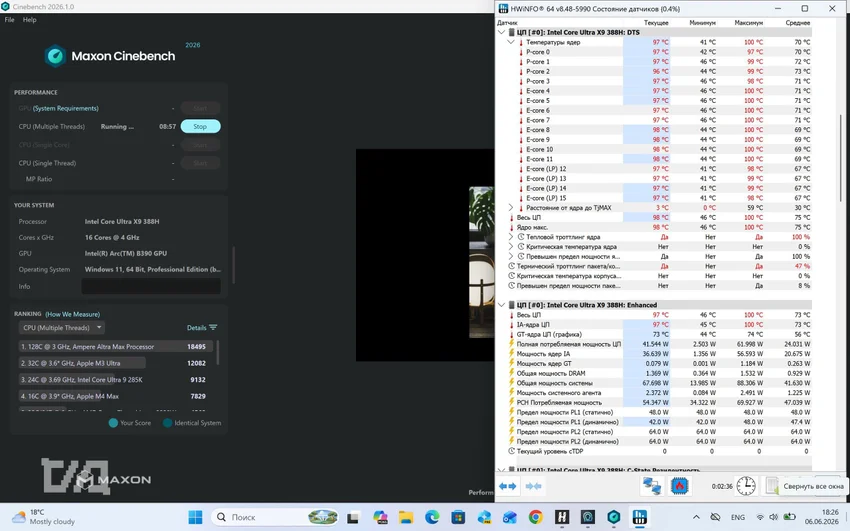The height and width of the screenshot is (531, 850).
Task: Sort by the Максимум column header
Action: click(x=749, y=23)
